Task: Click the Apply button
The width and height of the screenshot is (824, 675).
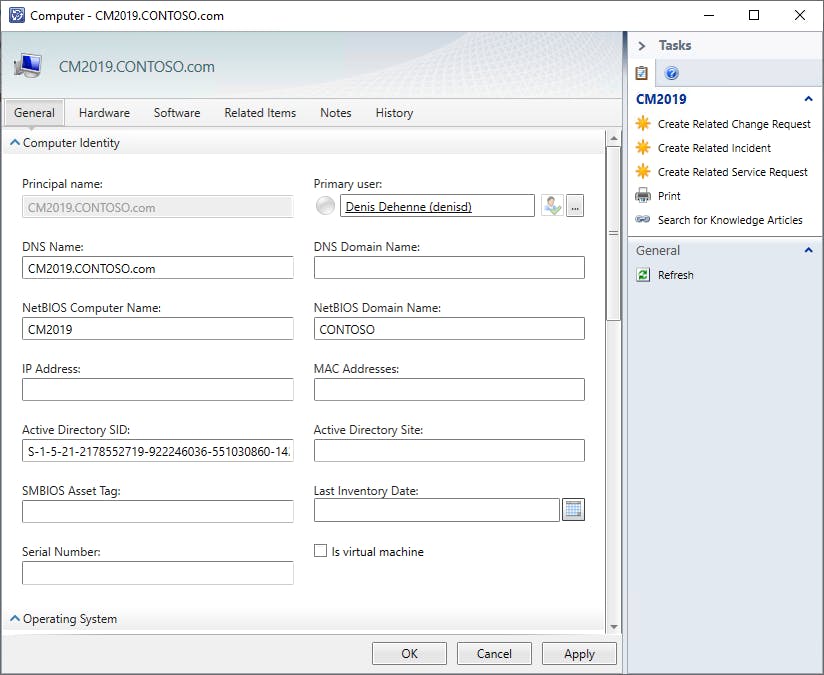Action: click(579, 653)
